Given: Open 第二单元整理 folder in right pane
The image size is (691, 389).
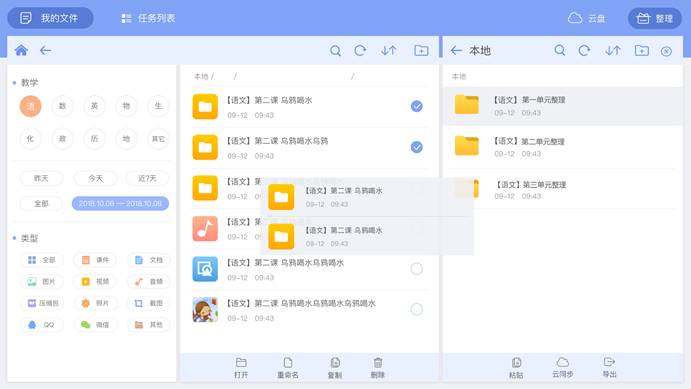Looking at the screenshot, I should [563, 147].
